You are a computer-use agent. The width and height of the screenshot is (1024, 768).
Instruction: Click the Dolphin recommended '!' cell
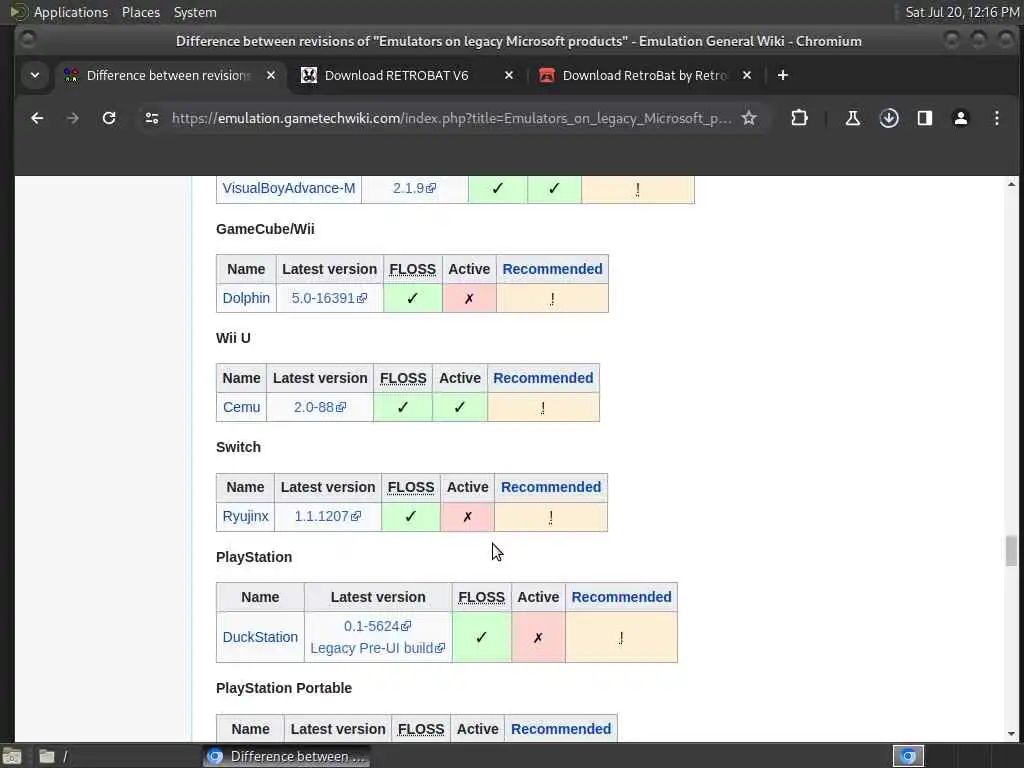click(x=552, y=298)
